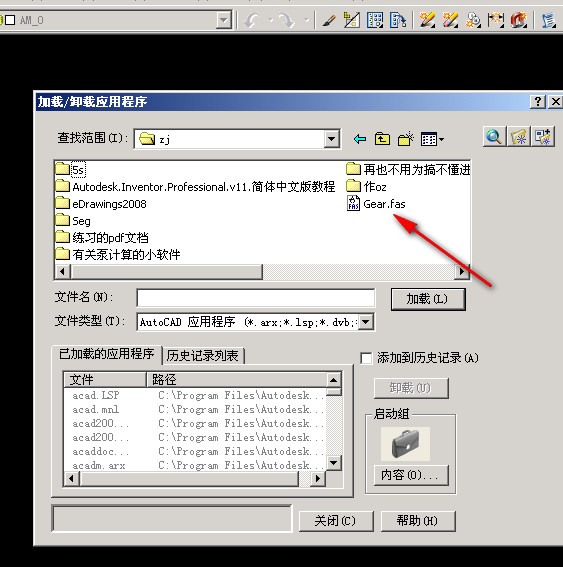Switch to 已加载的应用程序 tab
563x567 pixels.
click(107, 354)
